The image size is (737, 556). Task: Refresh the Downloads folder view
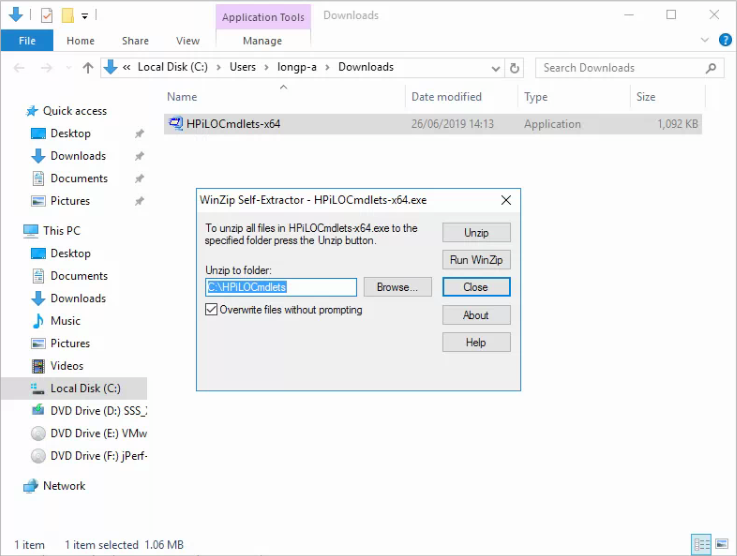(515, 69)
